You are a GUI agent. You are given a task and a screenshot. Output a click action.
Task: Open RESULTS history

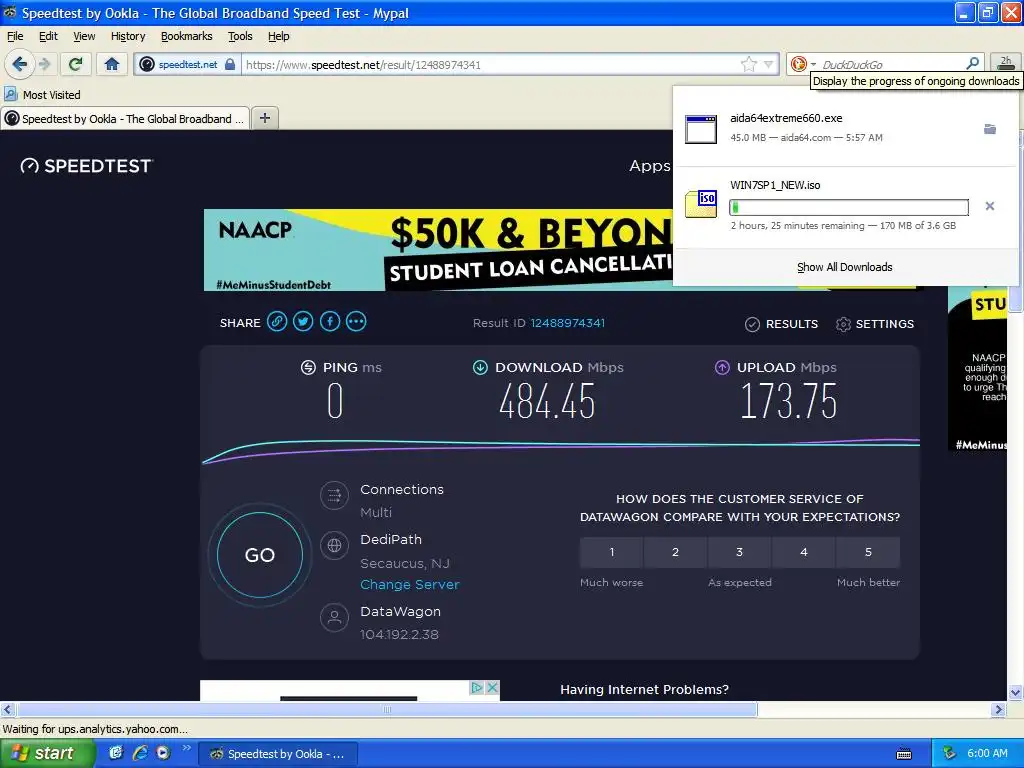(781, 324)
